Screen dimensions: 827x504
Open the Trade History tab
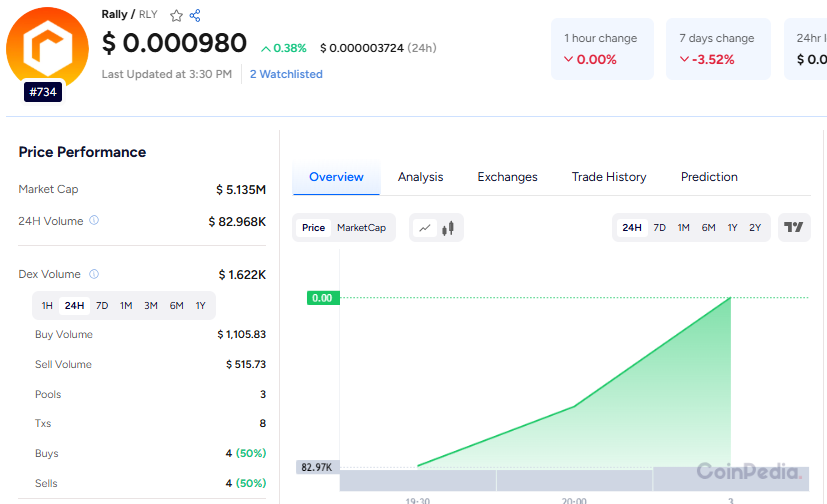tap(609, 177)
